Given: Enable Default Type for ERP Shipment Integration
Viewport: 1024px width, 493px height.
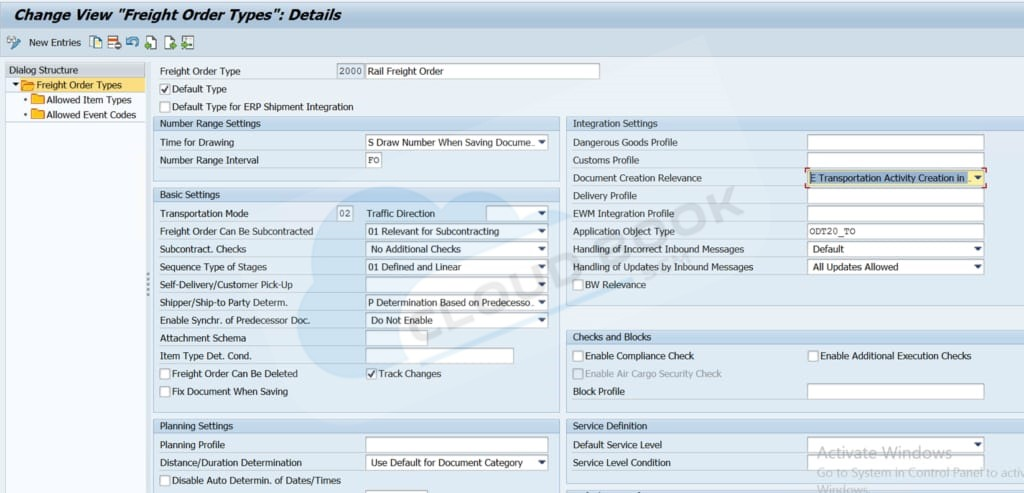Looking at the screenshot, I should [x=165, y=107].
